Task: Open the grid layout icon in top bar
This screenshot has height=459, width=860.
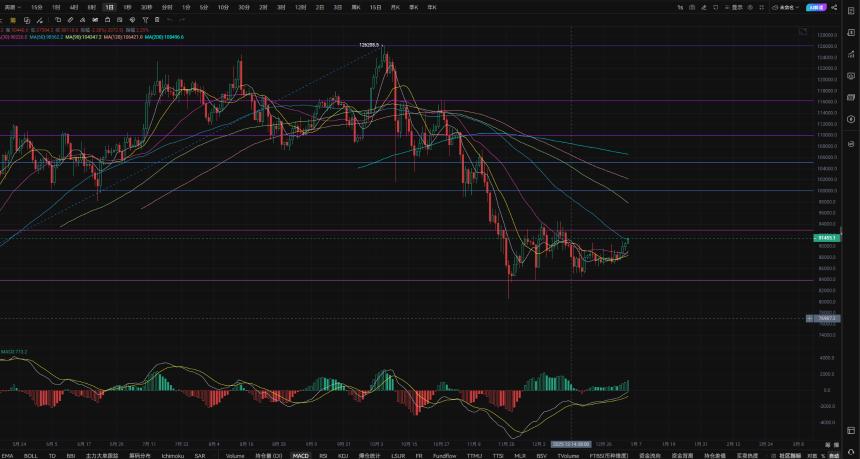Action: 762,8
